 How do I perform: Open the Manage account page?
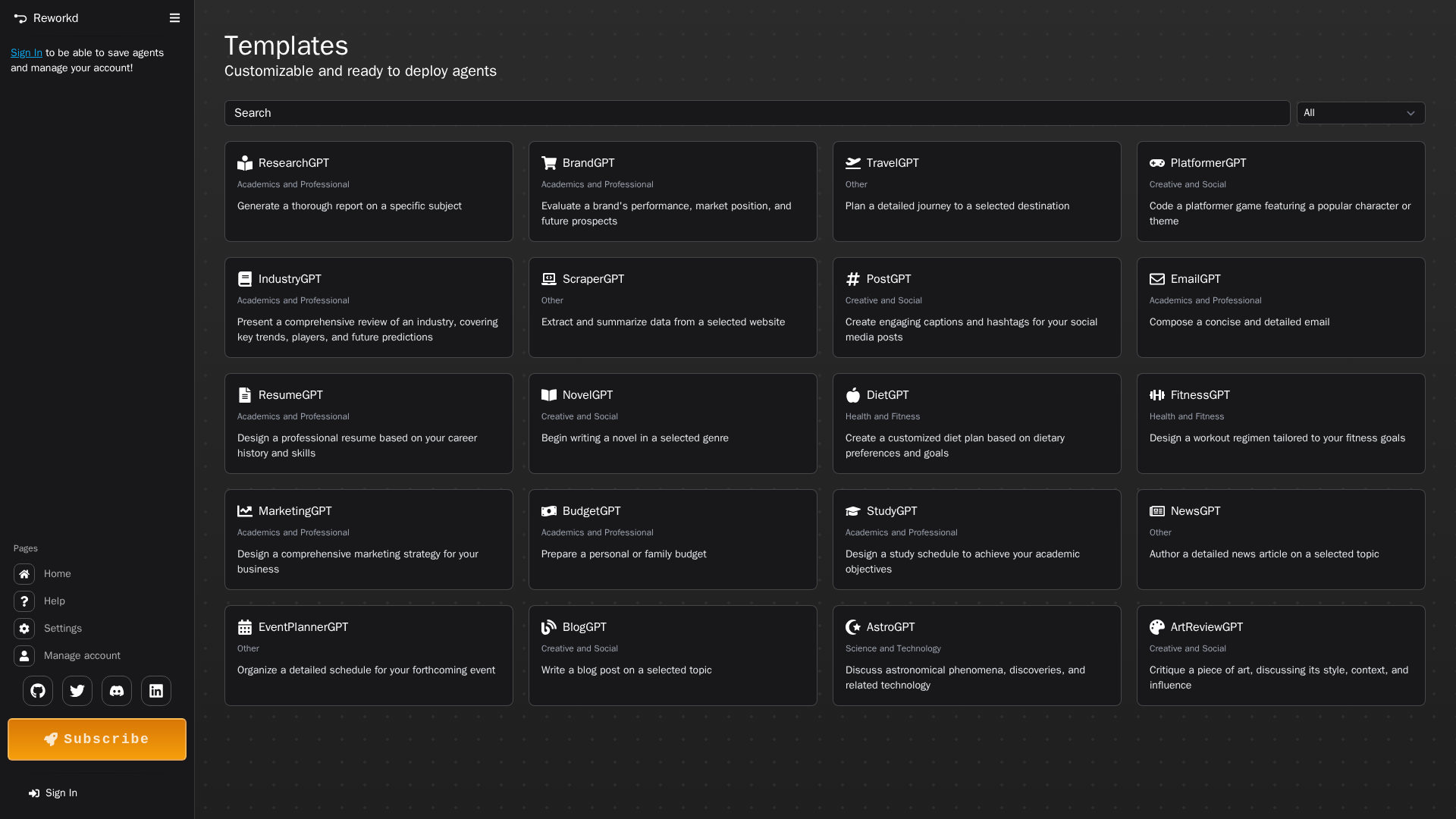coord(82,656)
